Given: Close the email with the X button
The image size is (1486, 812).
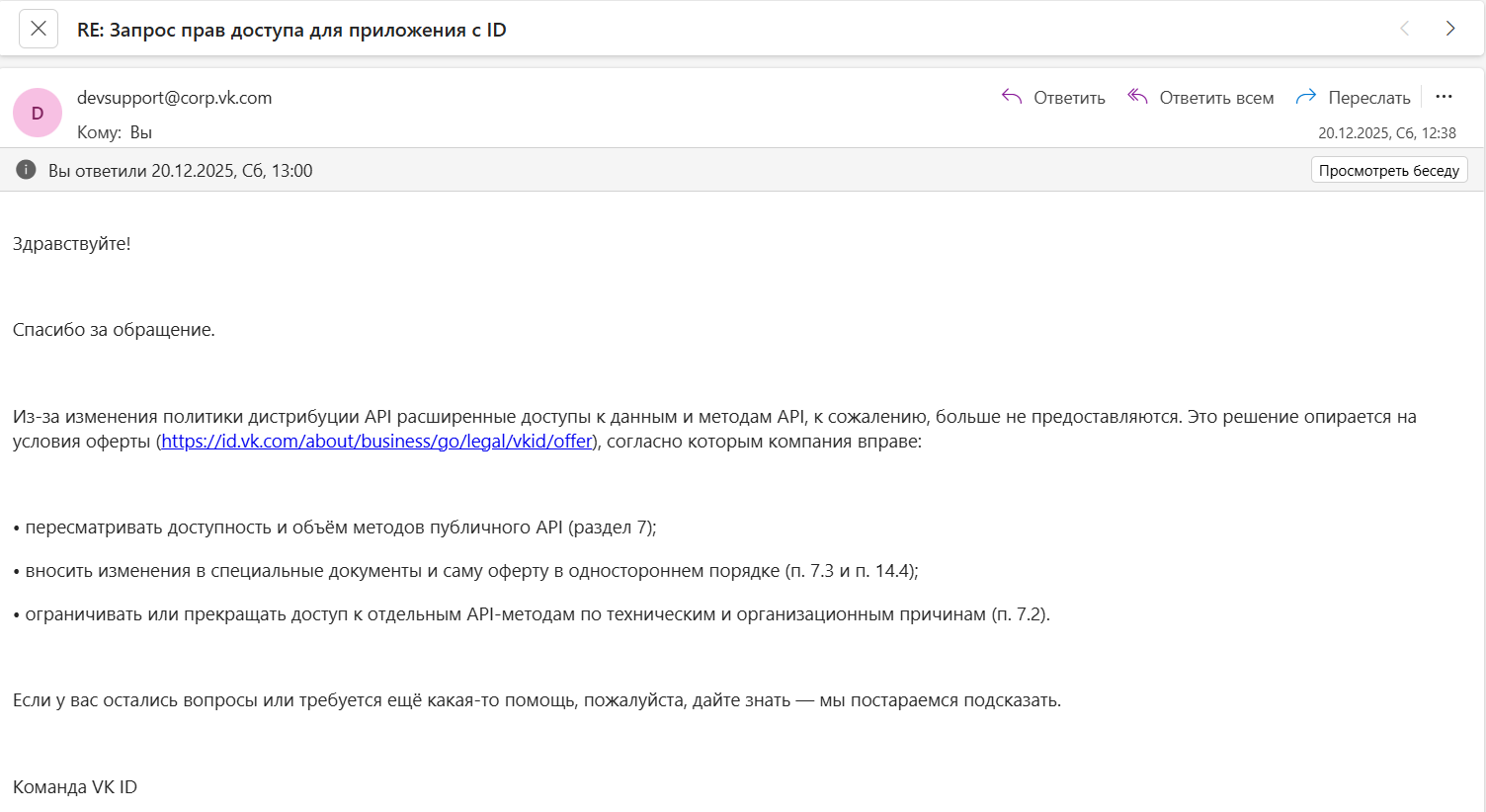Looking at the screenshot, I should [39, 29].
